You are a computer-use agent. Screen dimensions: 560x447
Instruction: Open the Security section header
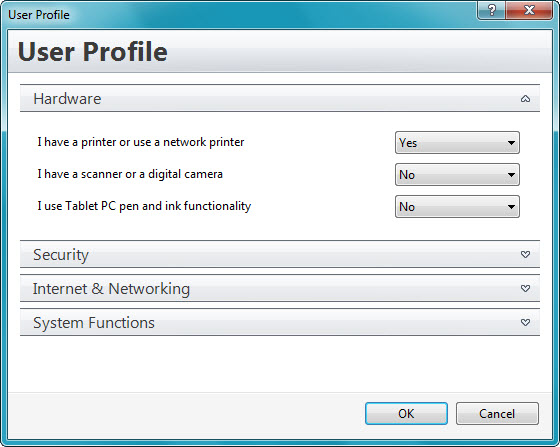[280, 254]
